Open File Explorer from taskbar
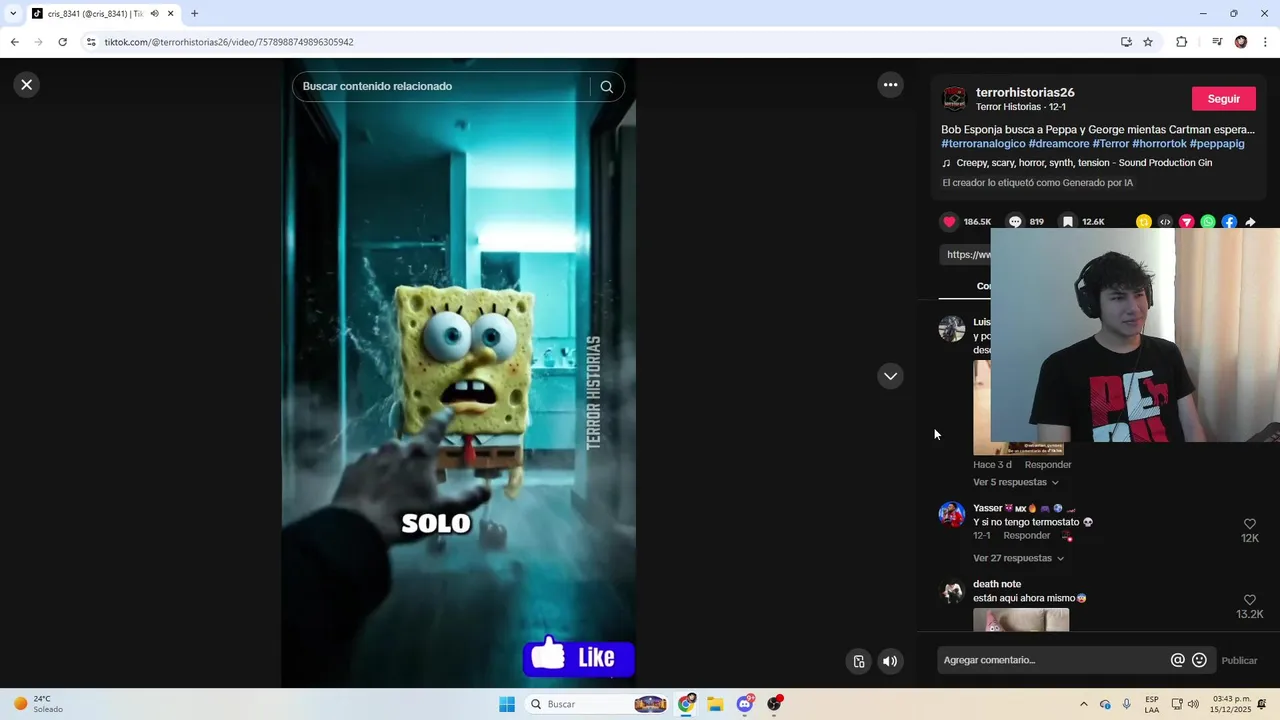 click(715, 704)
